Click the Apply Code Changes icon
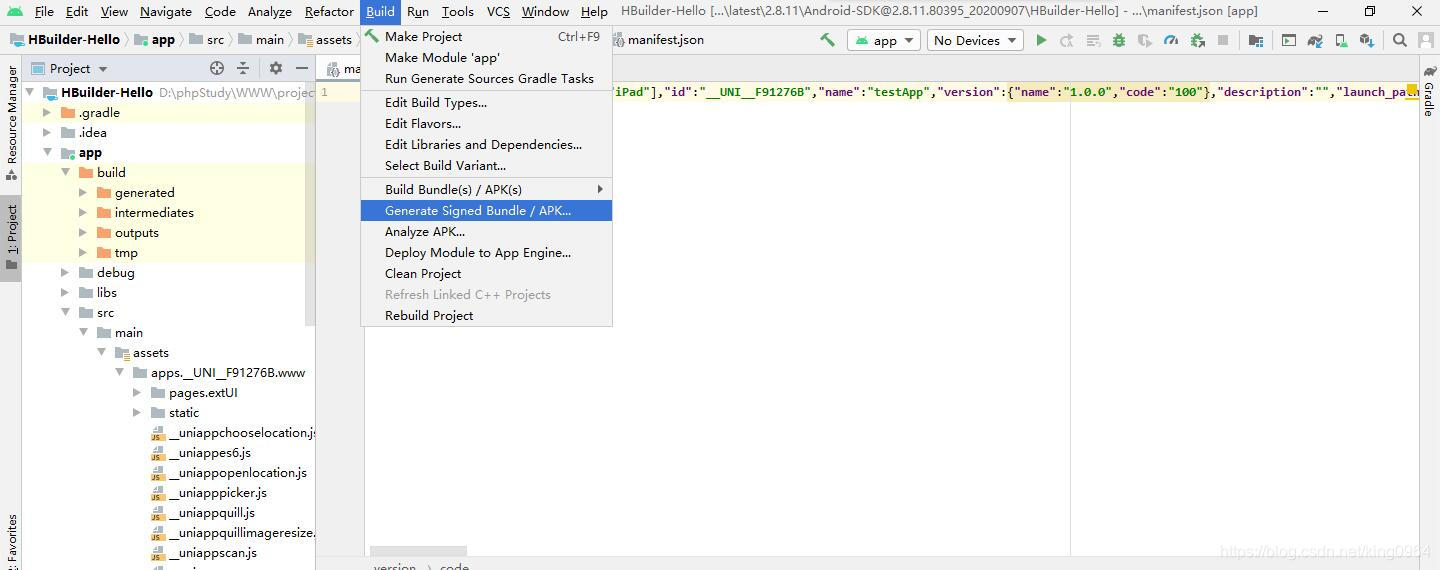Screen dimensions: 1440x570 [1093, 40]
